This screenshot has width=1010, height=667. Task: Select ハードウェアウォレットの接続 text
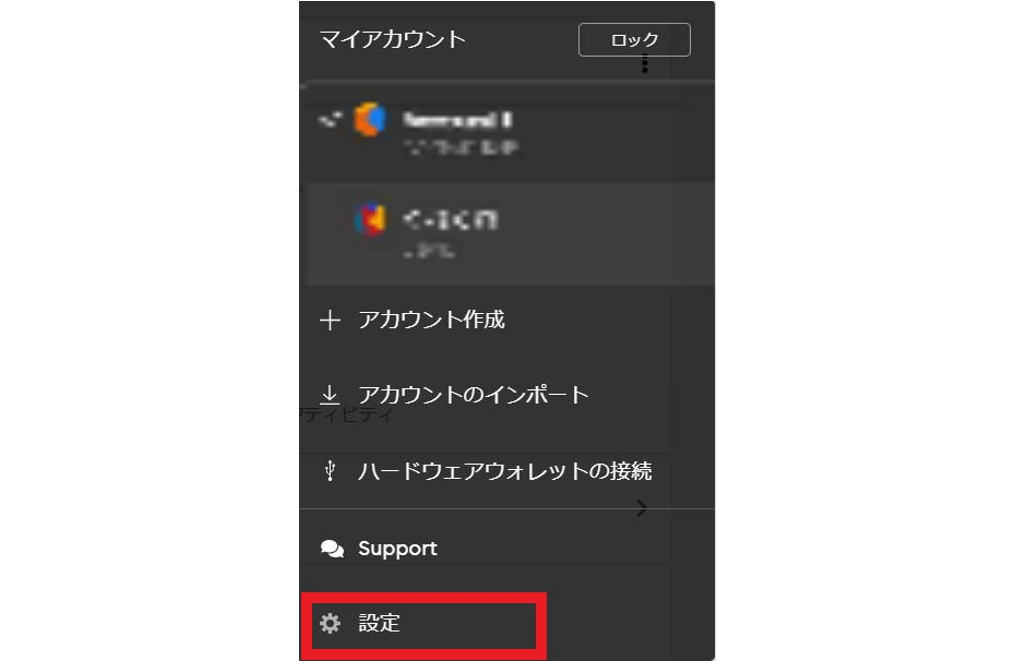tap(505, 471)
